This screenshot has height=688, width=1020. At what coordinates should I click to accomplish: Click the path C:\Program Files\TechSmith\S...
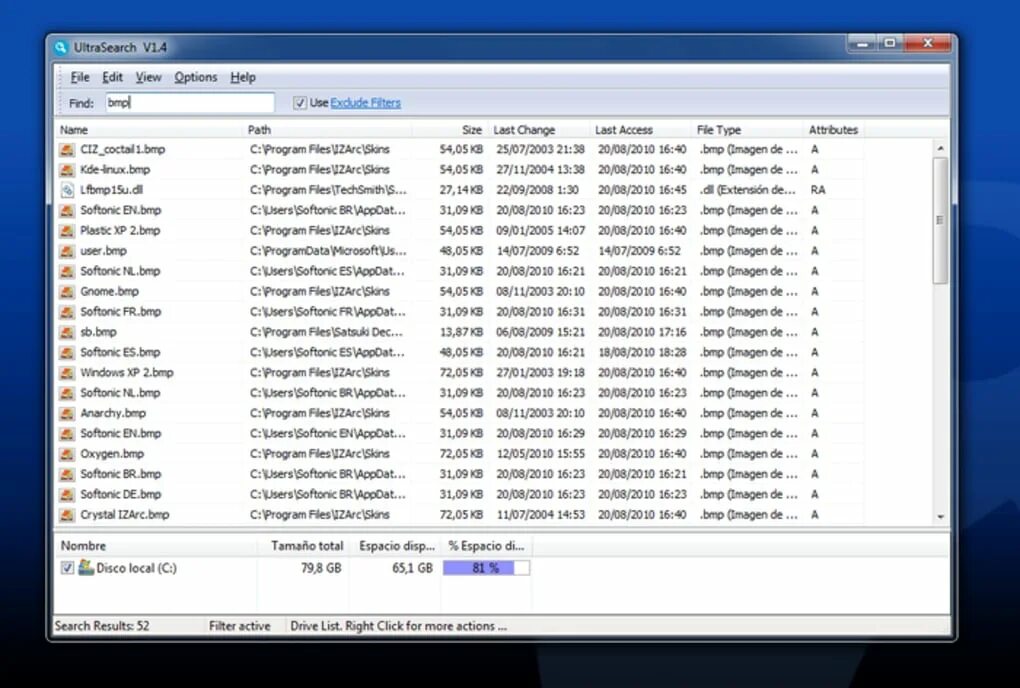329,190
